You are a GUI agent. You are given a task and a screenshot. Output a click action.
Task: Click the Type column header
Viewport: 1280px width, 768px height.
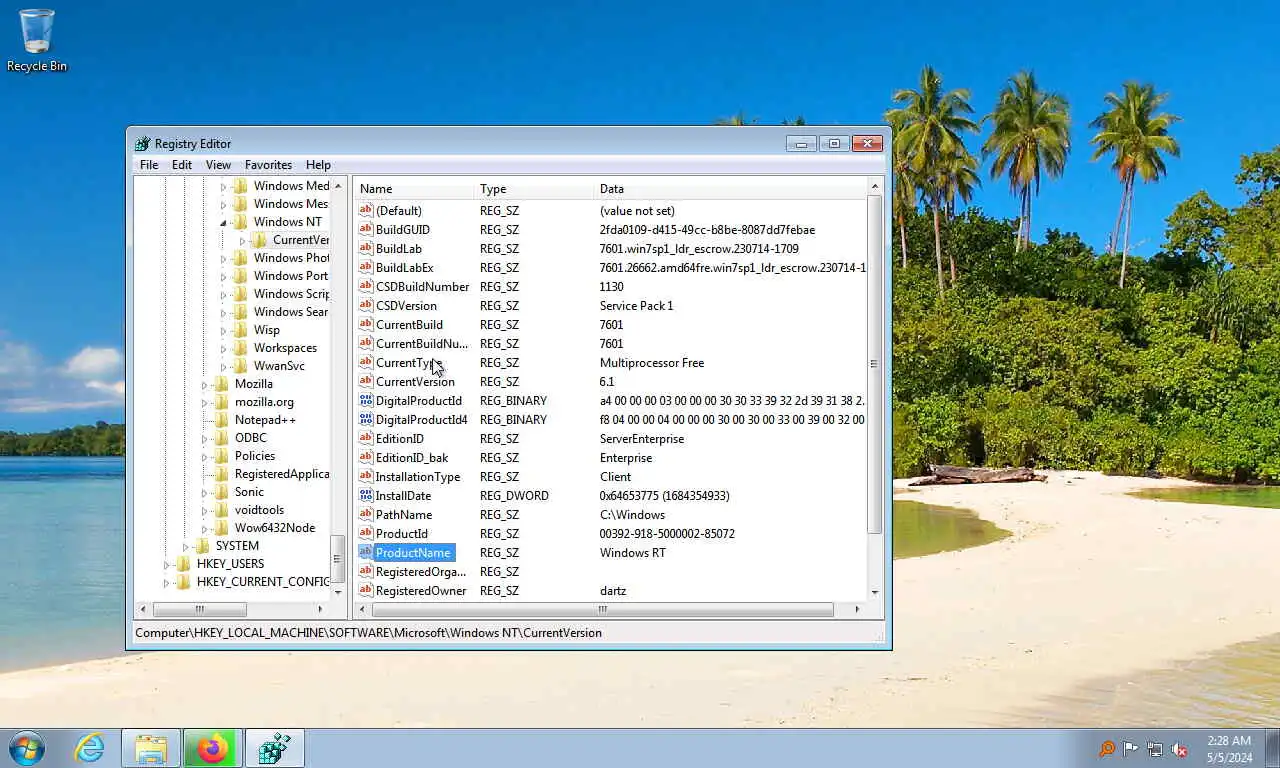[x=534, y=189]
